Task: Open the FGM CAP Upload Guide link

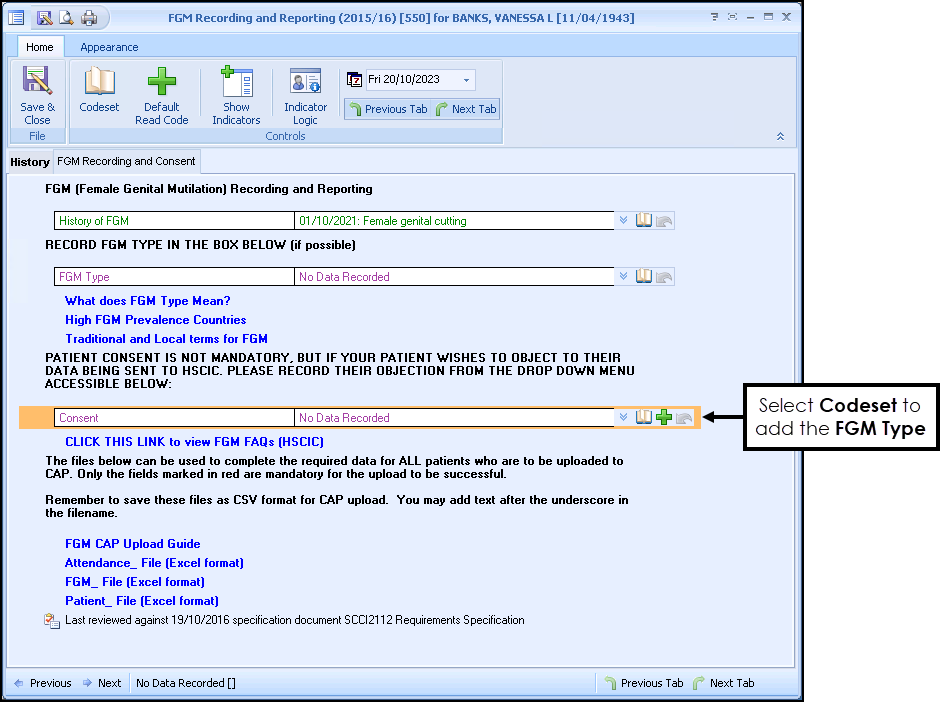Action: click(132, 544)
